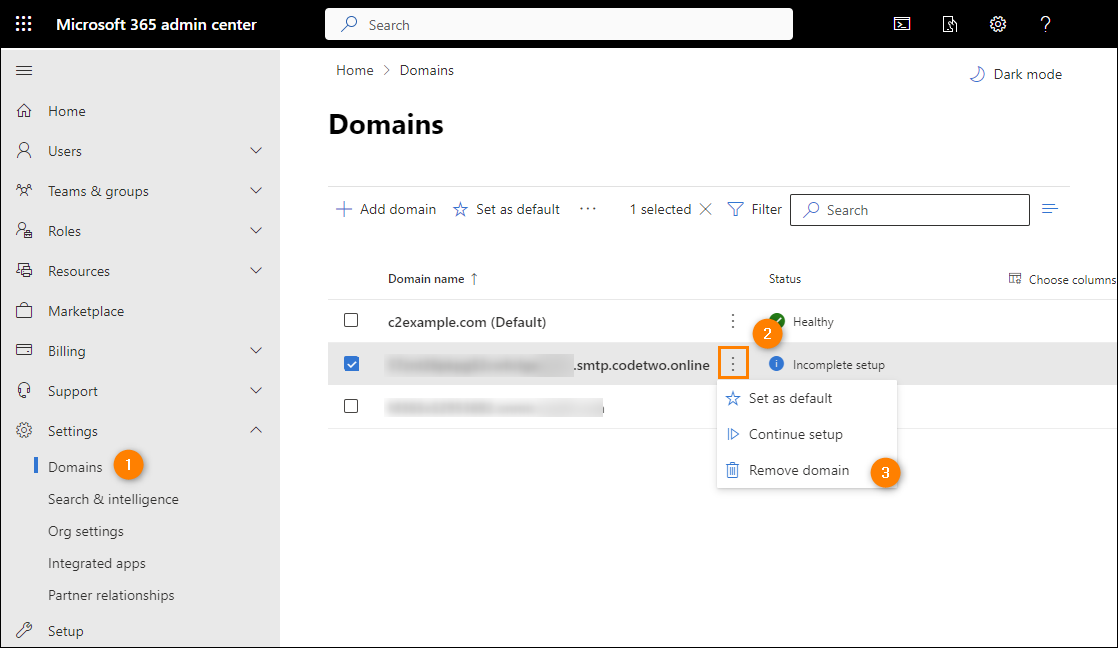Click the Users person icon
1118x648 pixels.
(x=24, y=150)
